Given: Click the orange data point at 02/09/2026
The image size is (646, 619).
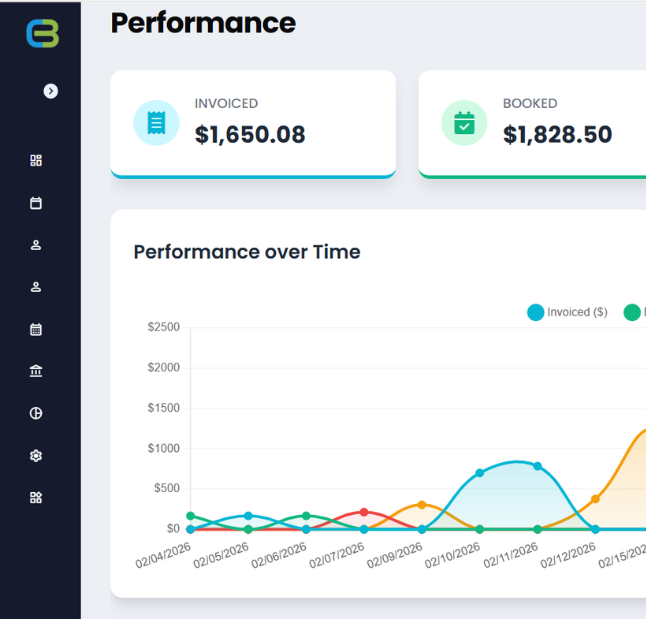Looking at the screenshot, I should [x=422, y=505].
